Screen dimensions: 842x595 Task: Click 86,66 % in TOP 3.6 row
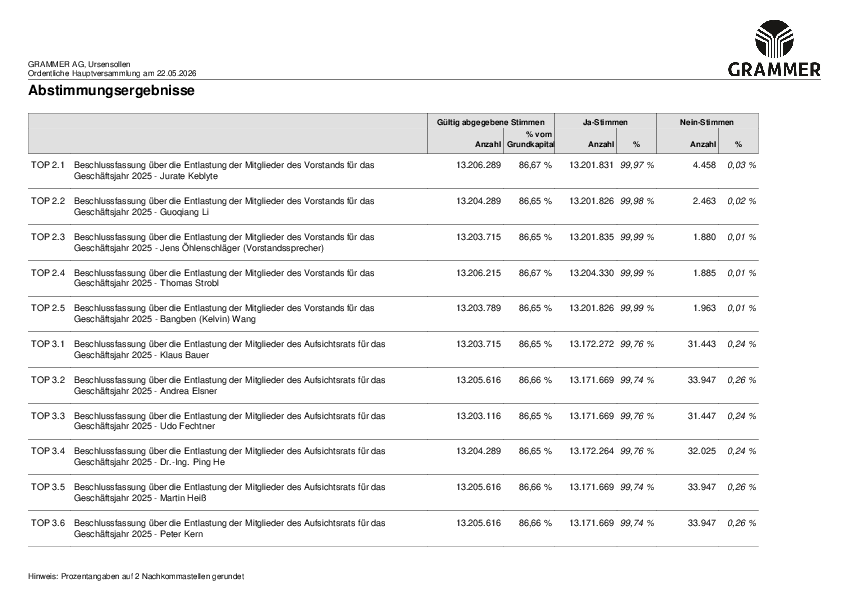535,523
